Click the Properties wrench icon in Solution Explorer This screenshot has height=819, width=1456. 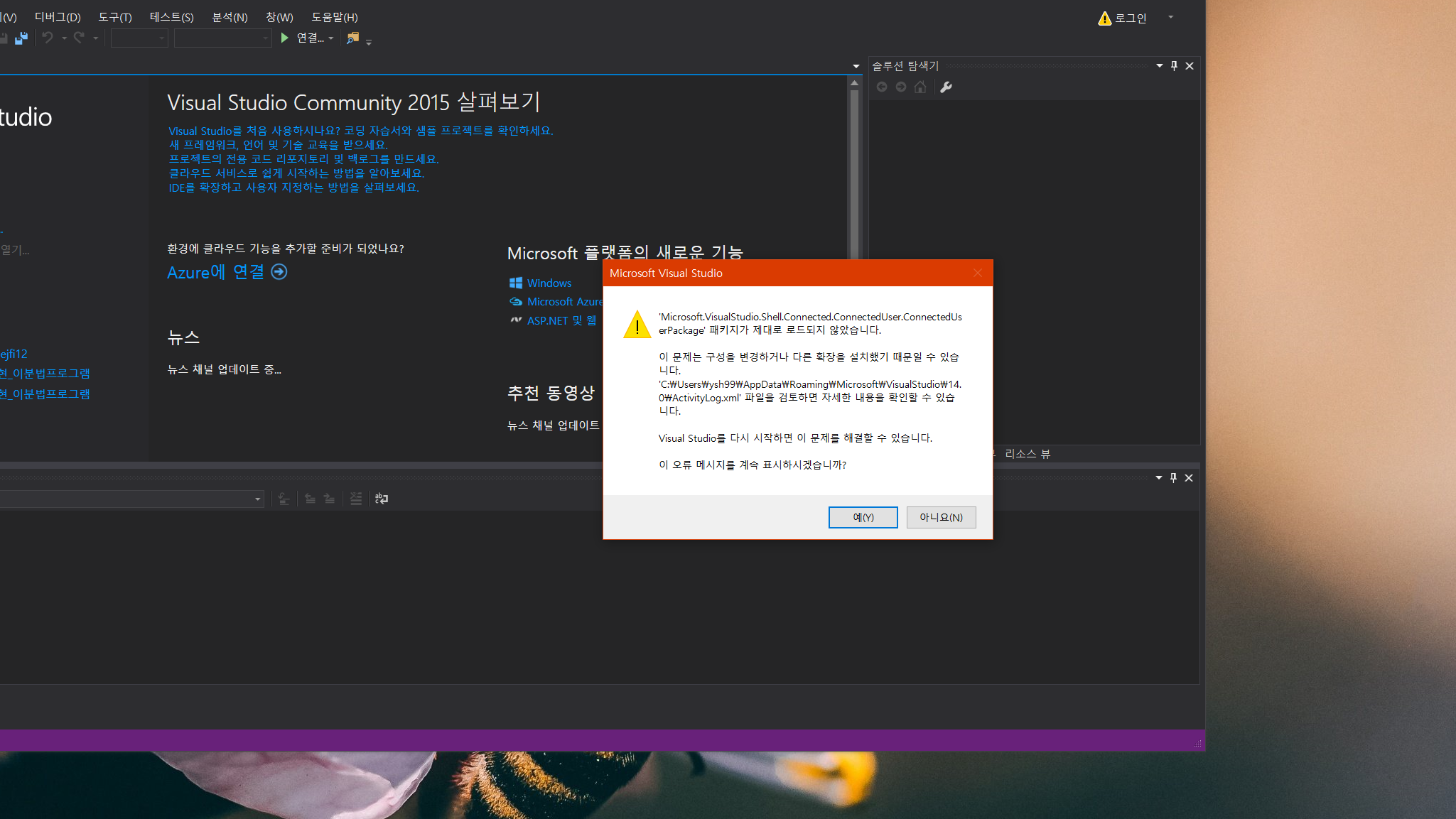coord(946,87)
